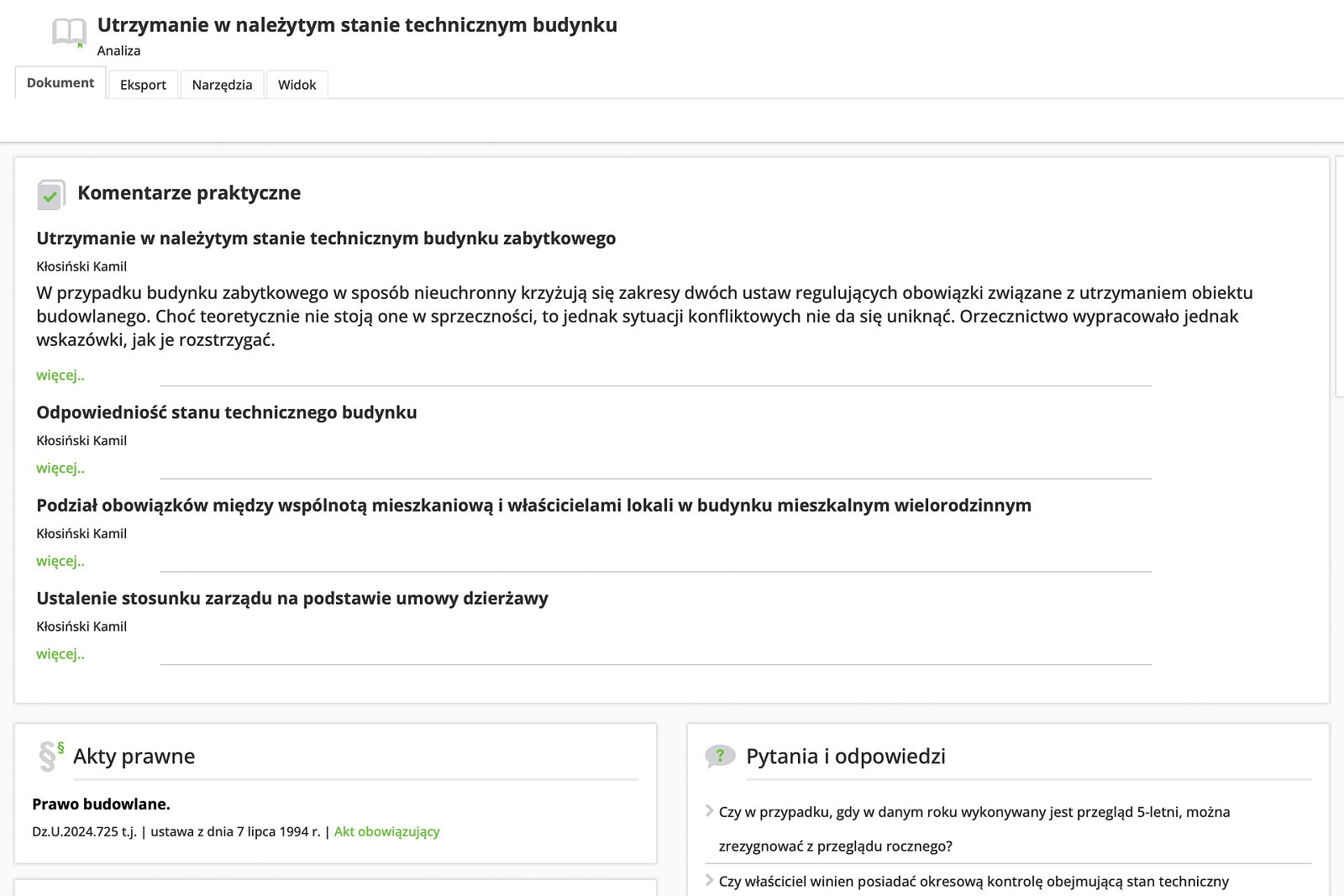
Task: Click the Akty prawne paragraph icon
Action: click(x=50, y=756)
